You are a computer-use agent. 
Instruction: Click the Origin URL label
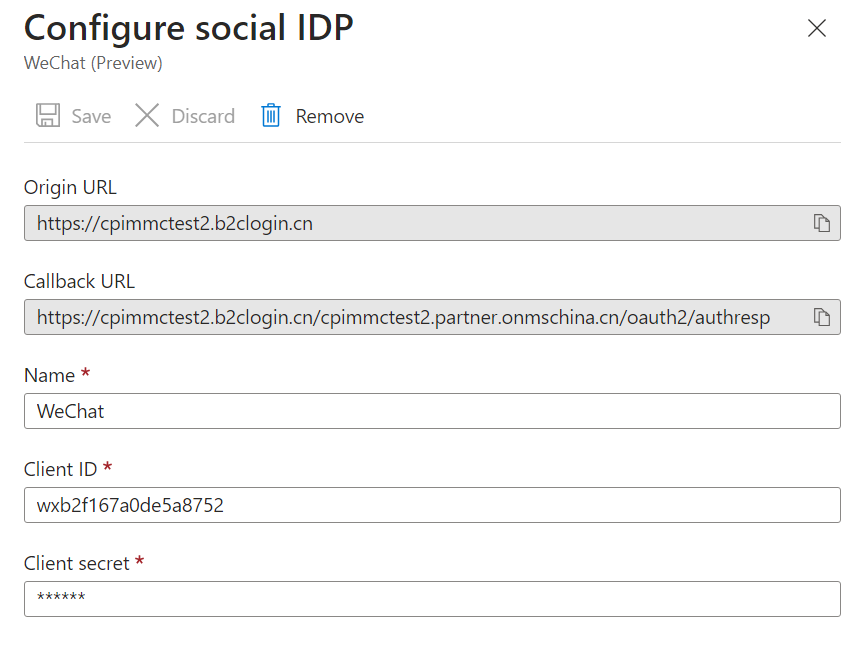(70, 187)
